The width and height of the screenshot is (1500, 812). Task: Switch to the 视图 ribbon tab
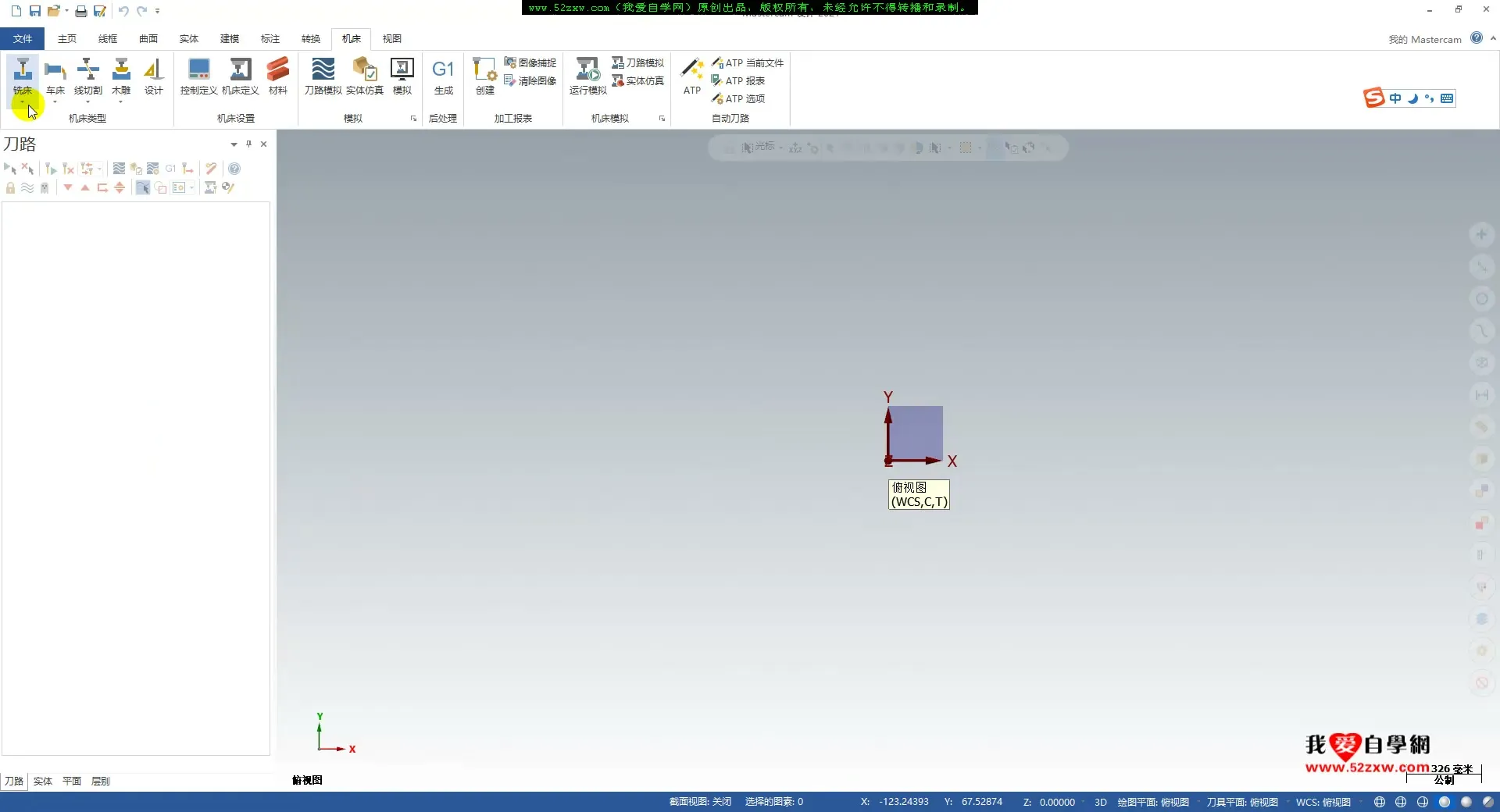pyautogui.click(x=391, y=38)
